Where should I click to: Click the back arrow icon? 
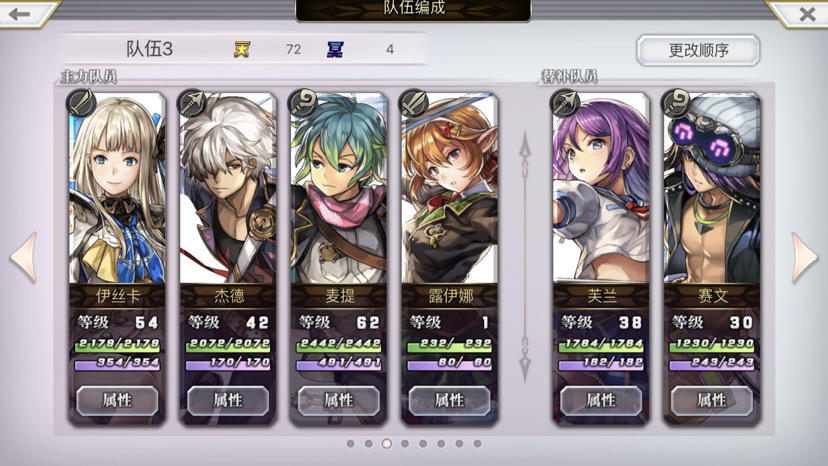[20, 14]
